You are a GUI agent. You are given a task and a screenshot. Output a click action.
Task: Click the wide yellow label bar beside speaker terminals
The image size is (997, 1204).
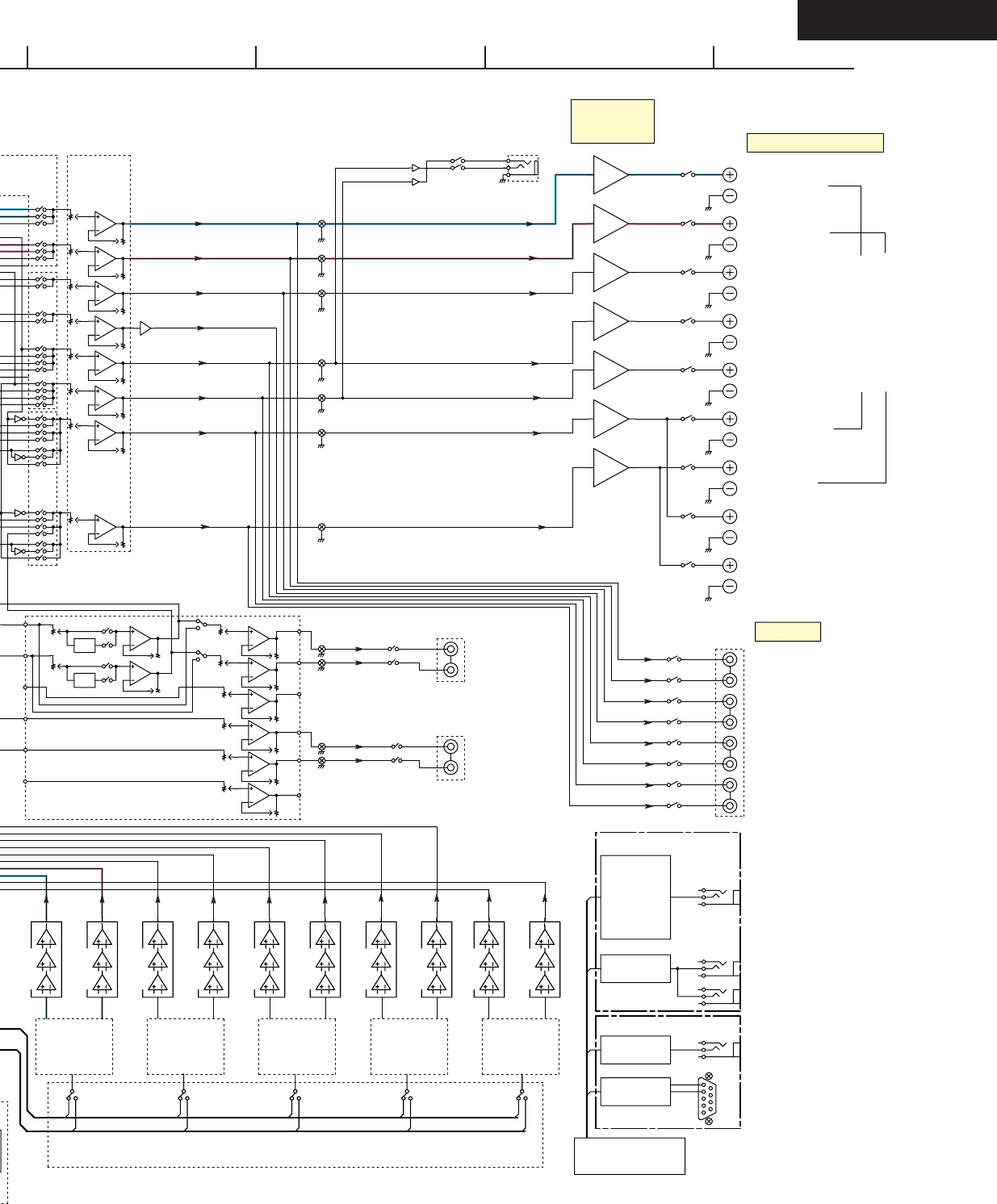click(x=815, y=143)
